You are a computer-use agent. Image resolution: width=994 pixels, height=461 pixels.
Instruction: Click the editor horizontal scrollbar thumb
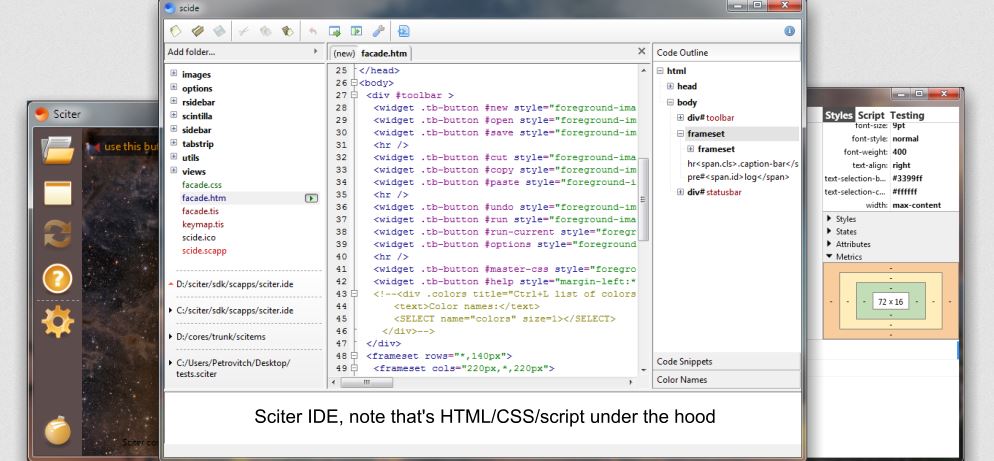(366, 382)
